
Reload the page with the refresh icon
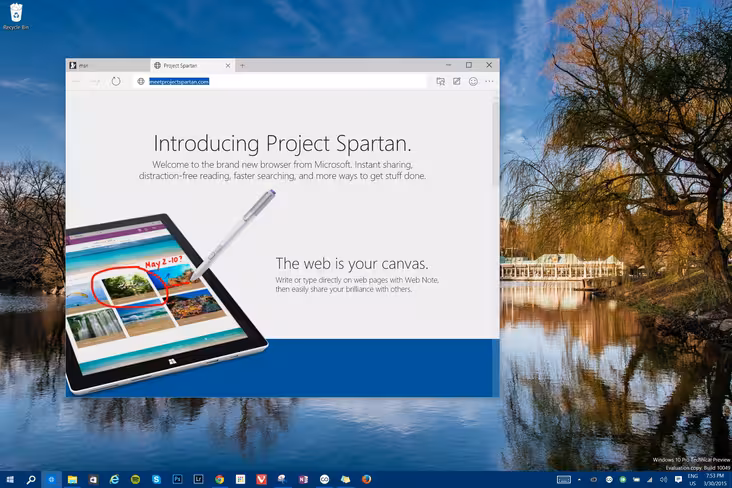coord(116,81)
